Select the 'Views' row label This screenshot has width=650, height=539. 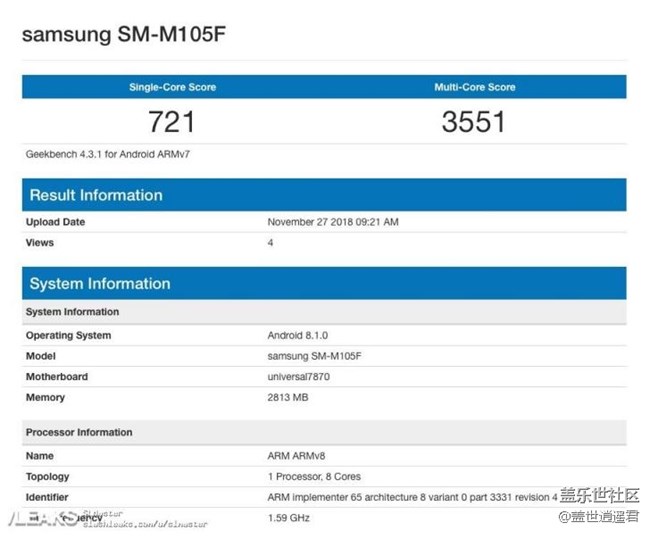[40, 243]
